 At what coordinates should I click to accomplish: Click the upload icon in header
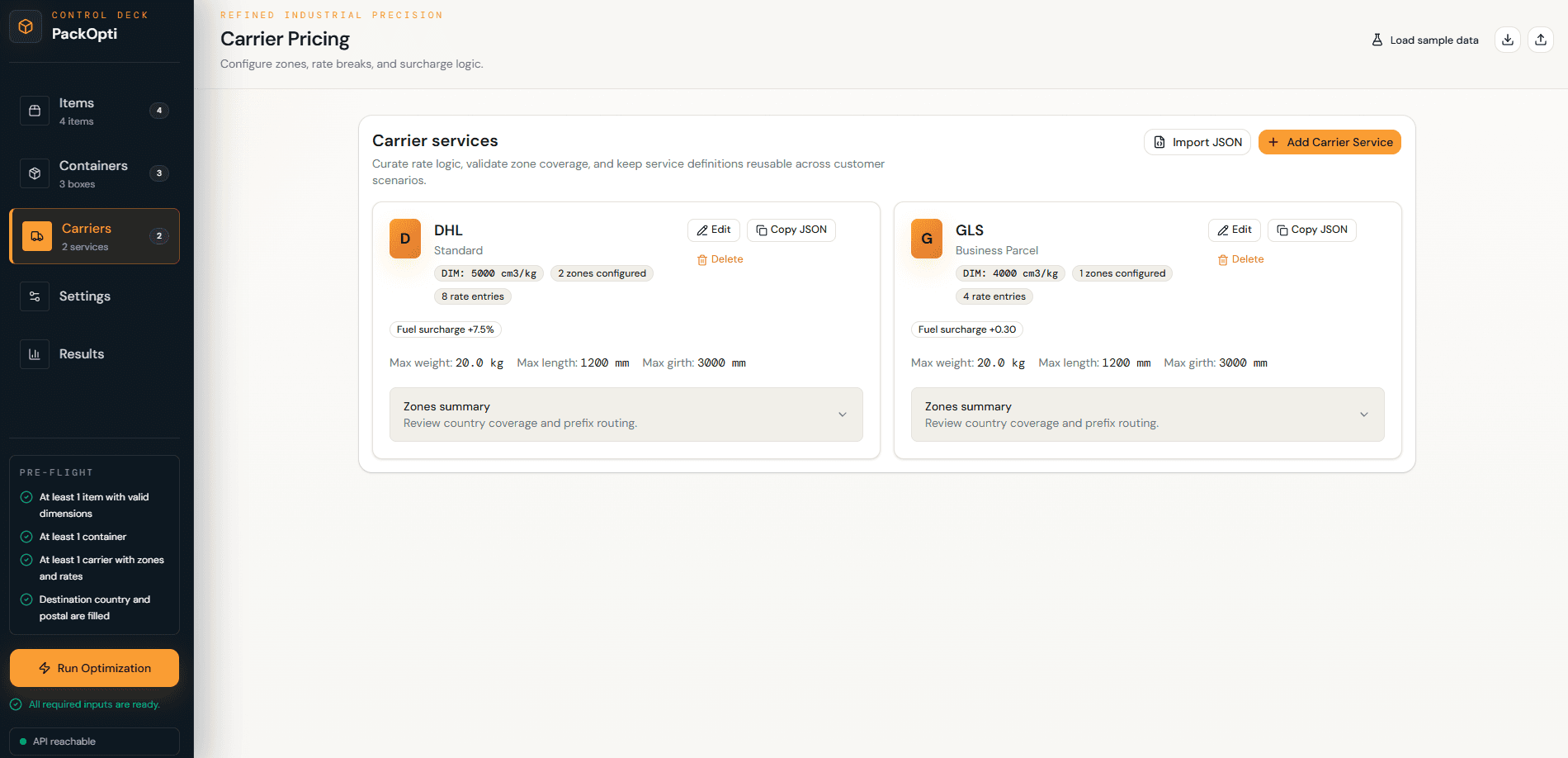(x=1541, y=40)
